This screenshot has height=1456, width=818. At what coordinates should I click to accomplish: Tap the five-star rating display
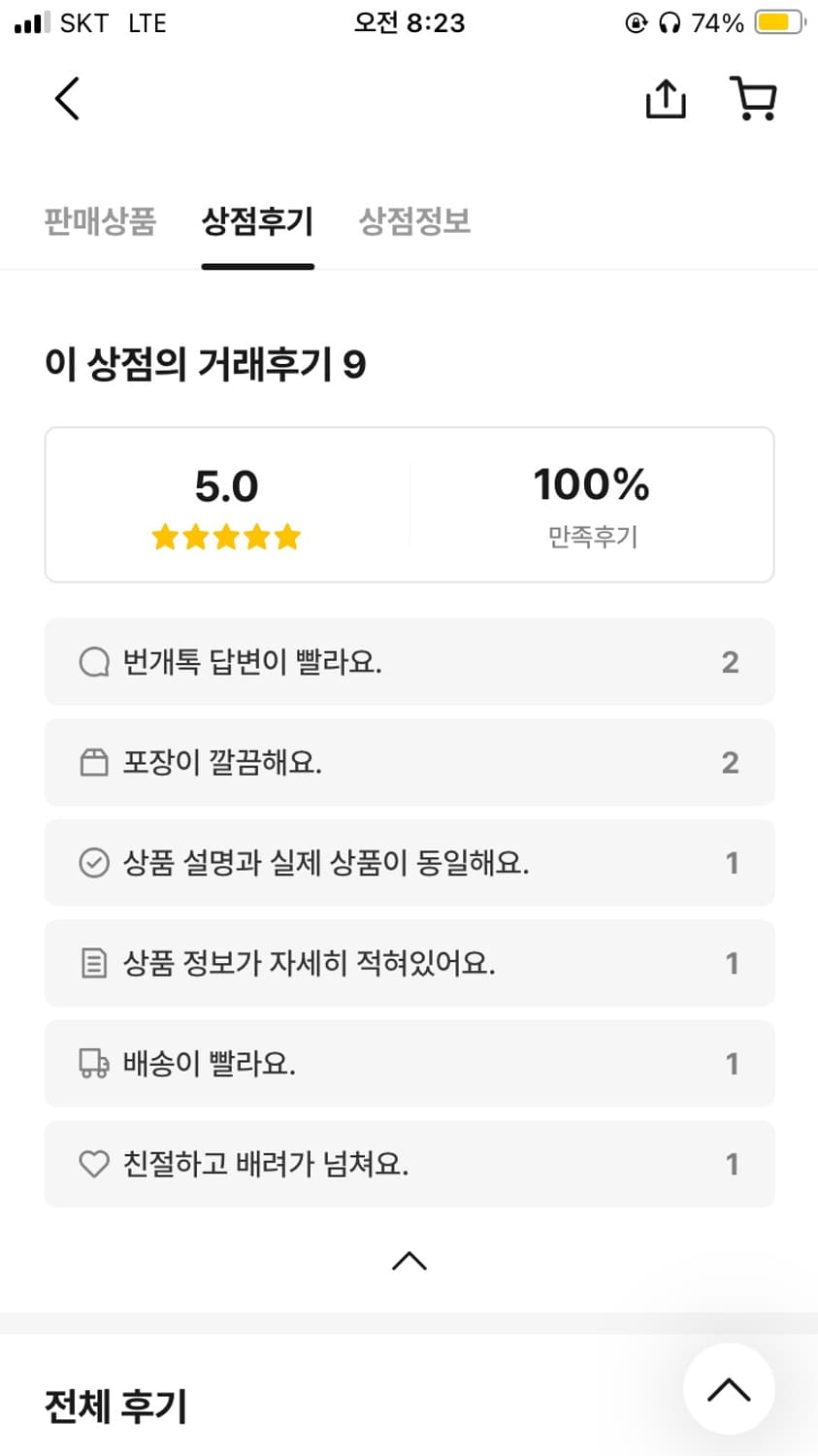coord(226,537)
